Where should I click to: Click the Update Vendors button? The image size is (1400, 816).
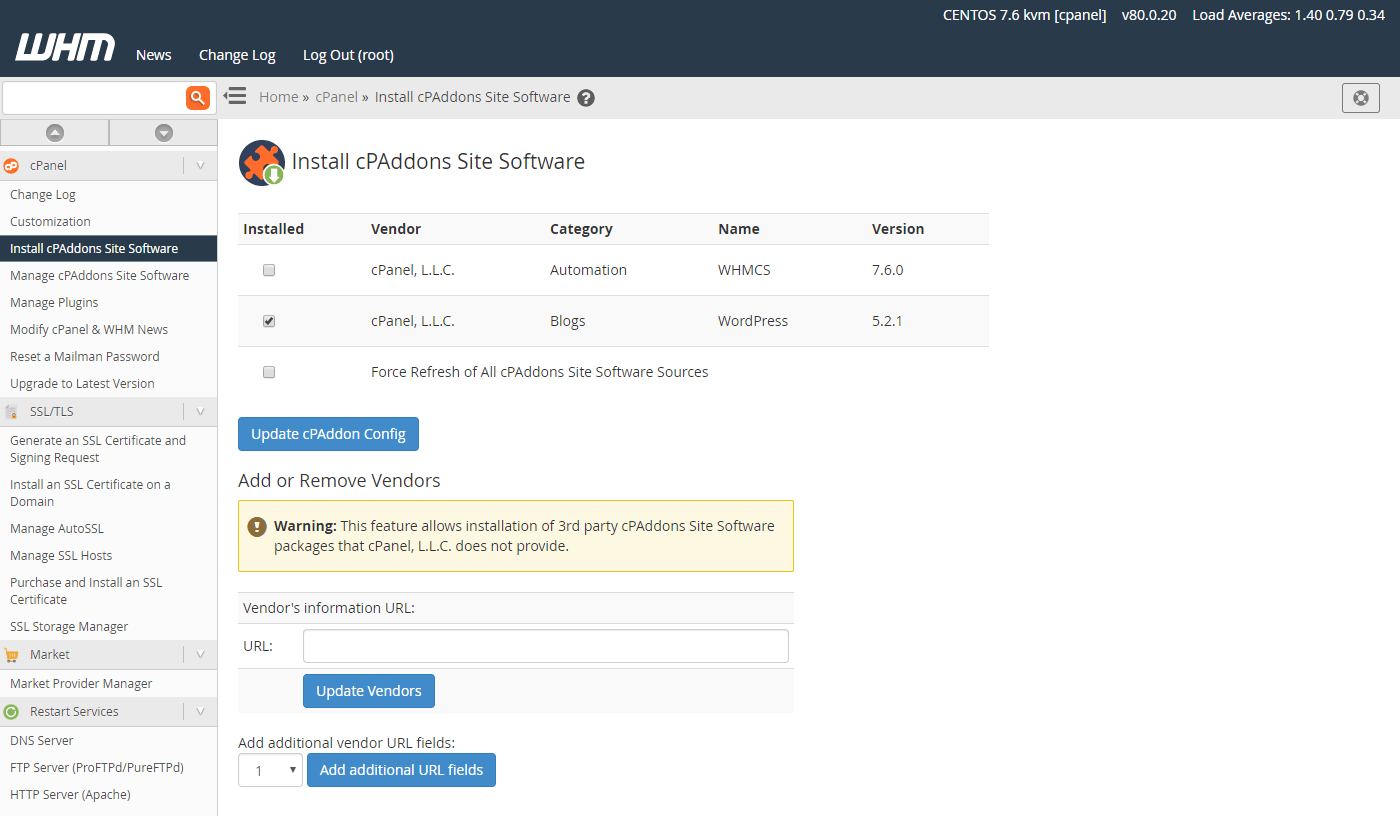tap(368, 691)
